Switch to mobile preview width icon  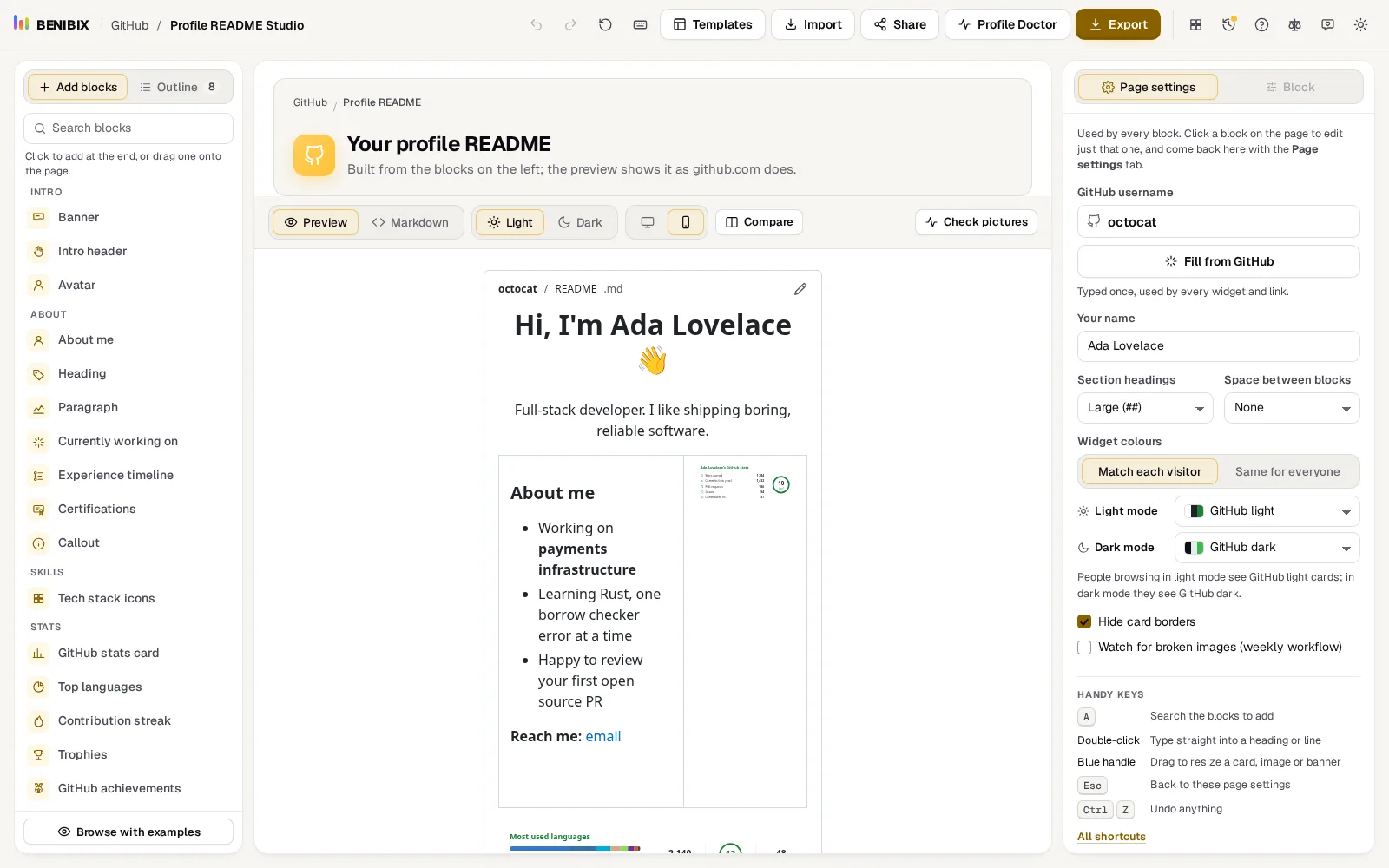point(686,222)
